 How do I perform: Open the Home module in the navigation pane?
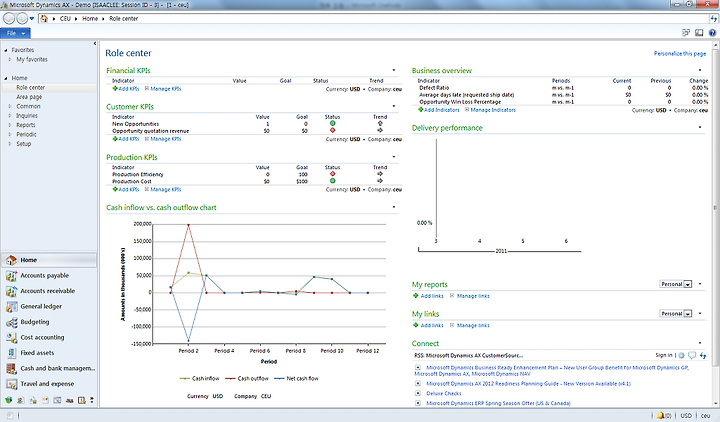(x=49, y=260)
